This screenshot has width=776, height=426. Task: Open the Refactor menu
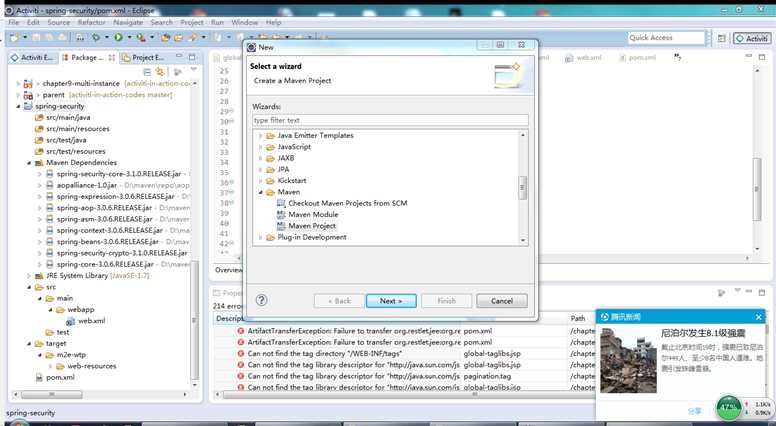point(92,22)
